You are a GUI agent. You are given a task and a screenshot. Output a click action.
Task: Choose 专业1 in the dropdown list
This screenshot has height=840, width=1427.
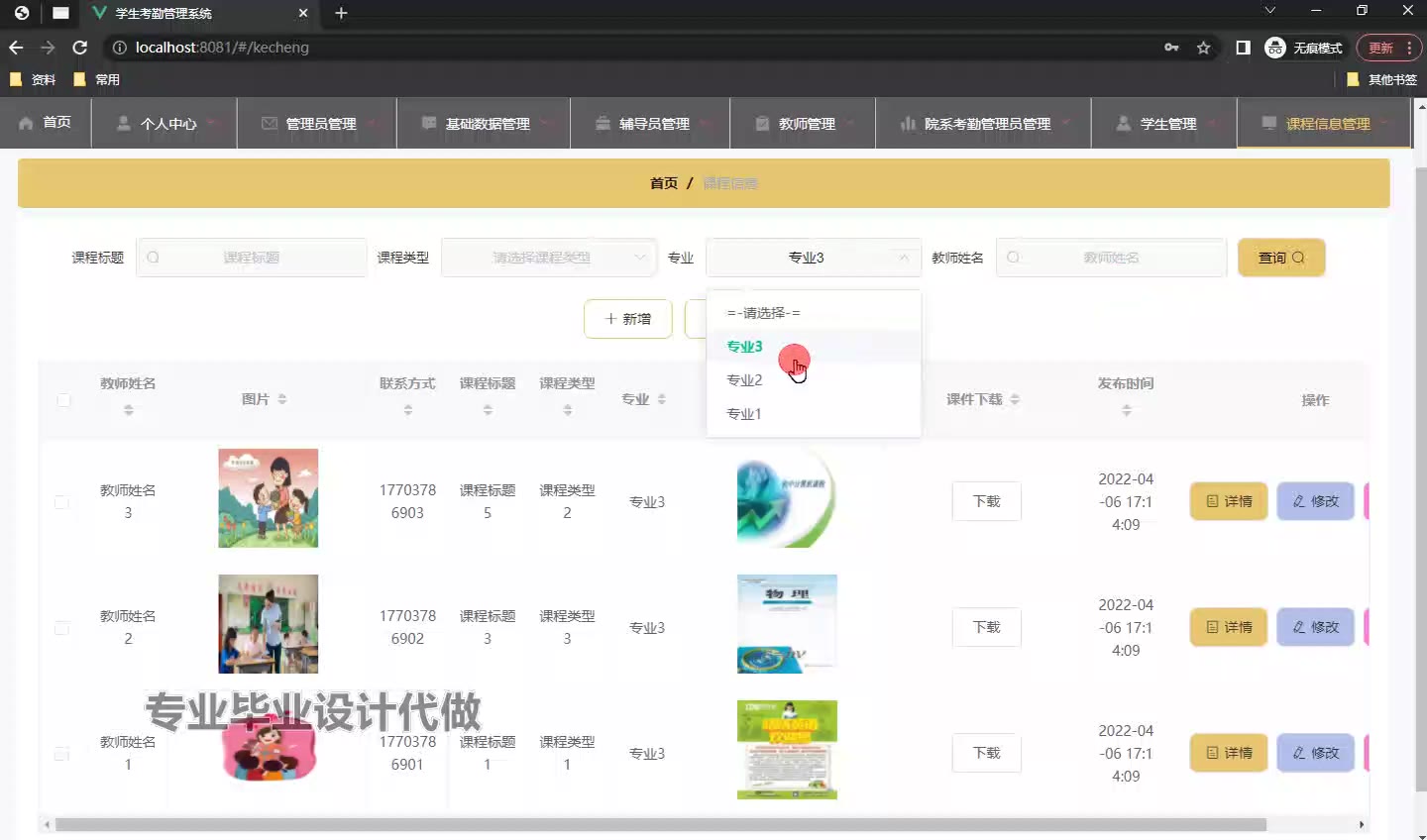coord(744,414)
